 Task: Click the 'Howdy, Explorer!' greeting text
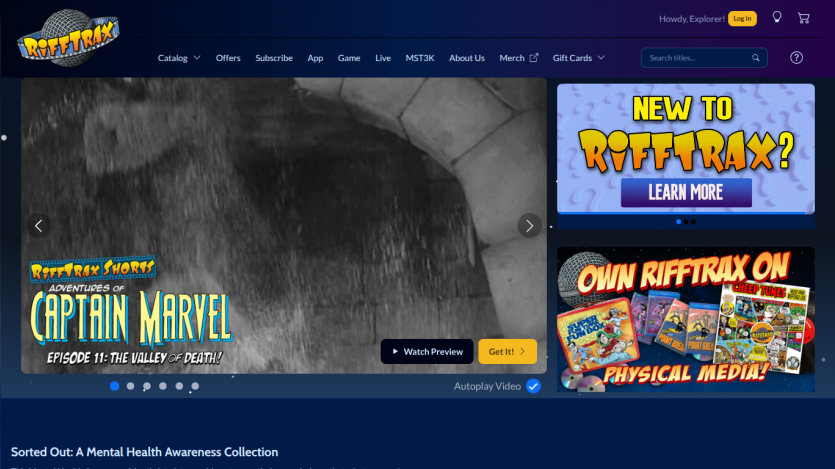[x=692, y=19]
